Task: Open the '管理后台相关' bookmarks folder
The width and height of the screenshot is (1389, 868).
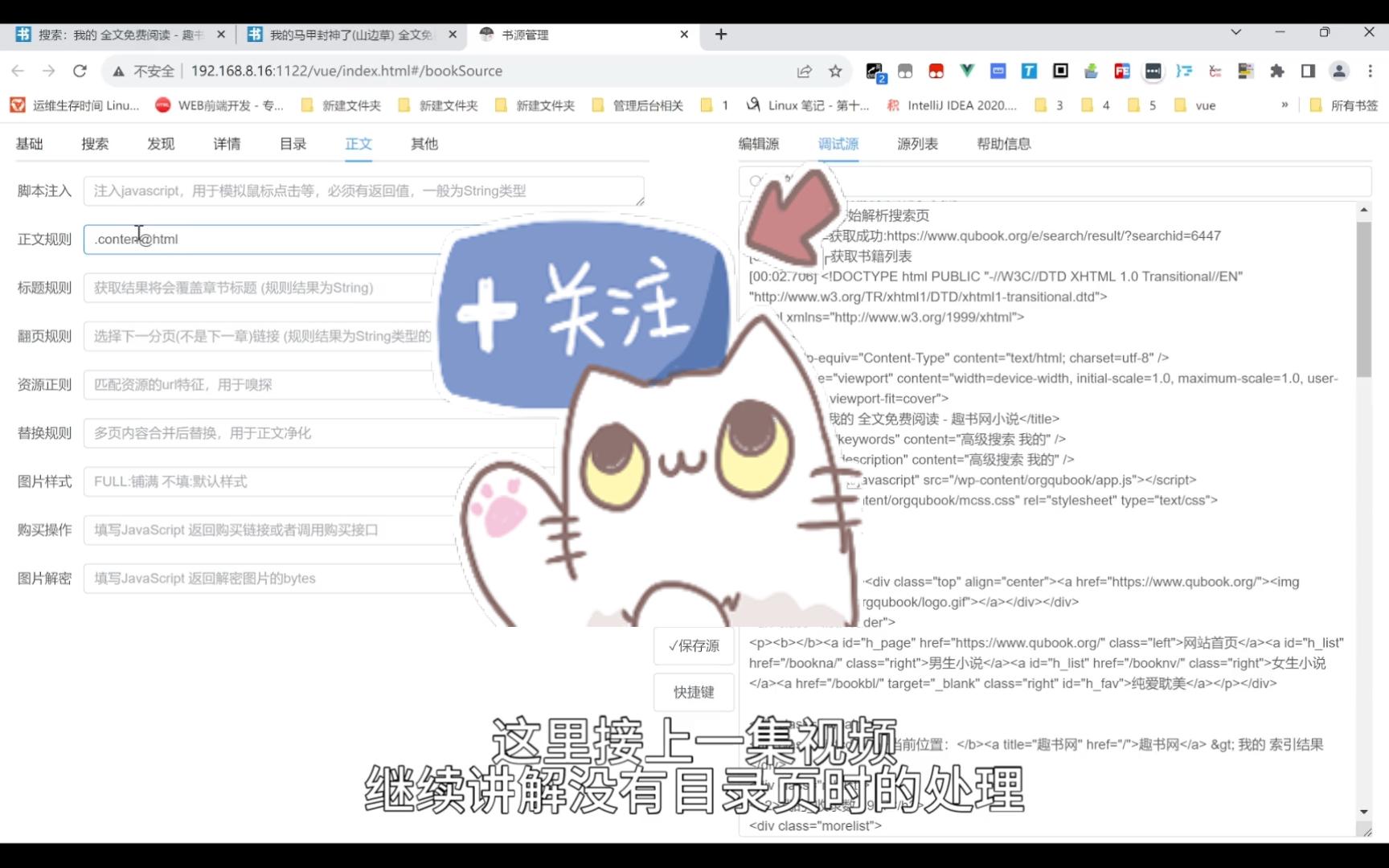Action: coord(637,105)
